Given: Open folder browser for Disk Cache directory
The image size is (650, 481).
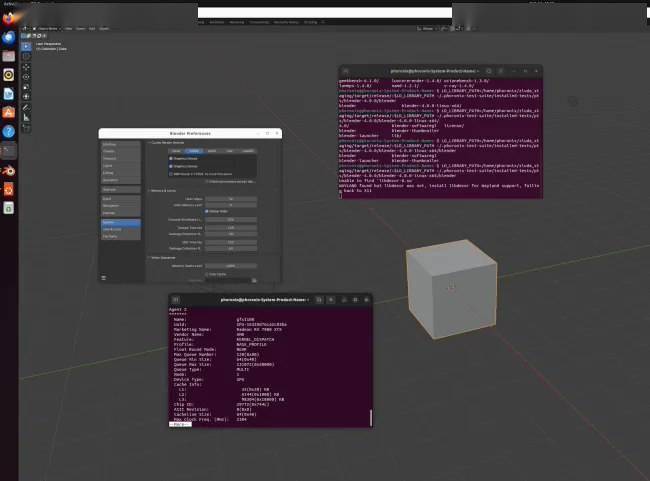Looking at the screenshot, I should (254, 281).
